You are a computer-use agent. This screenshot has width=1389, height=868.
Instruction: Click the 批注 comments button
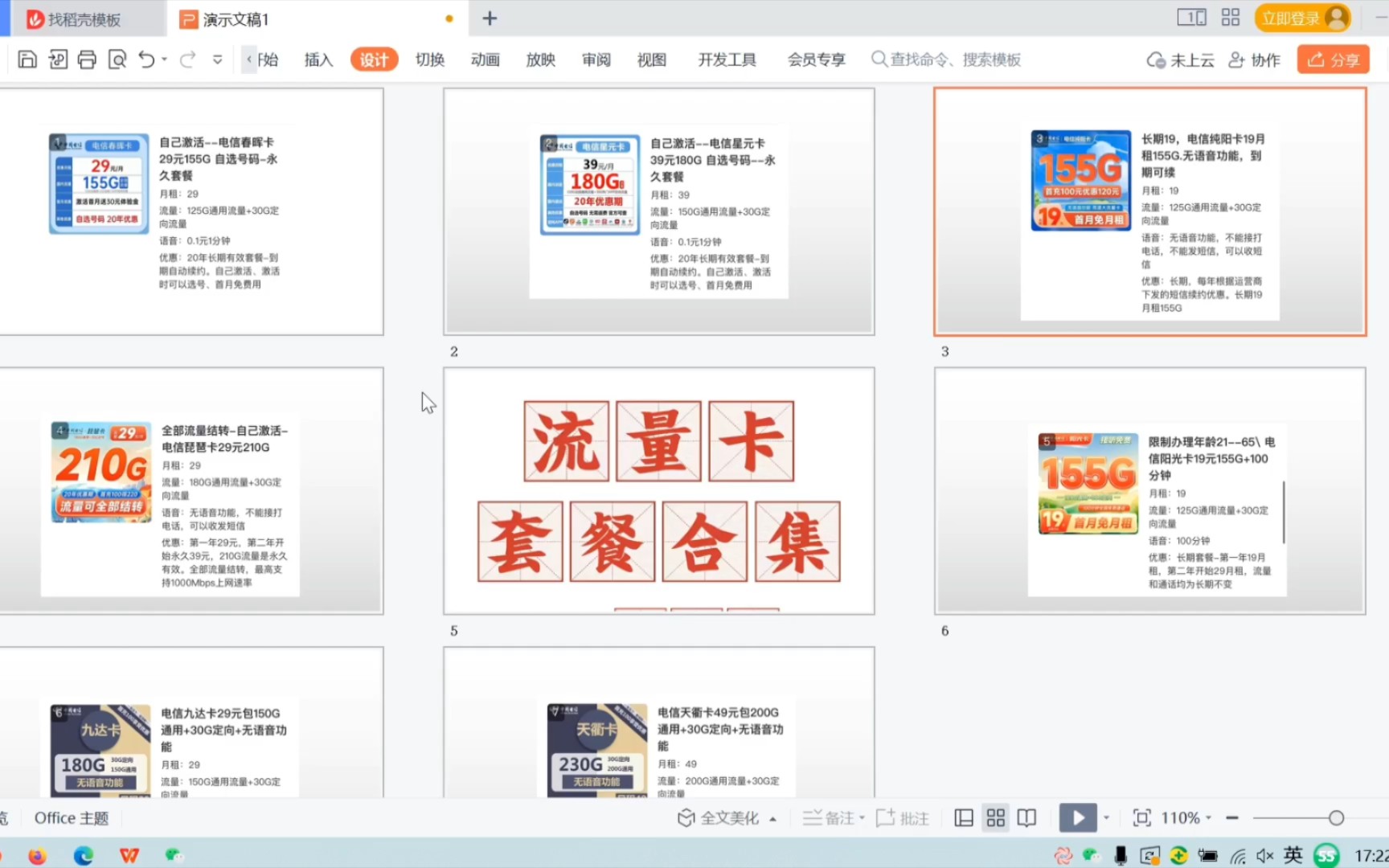(x=903, y=818)
